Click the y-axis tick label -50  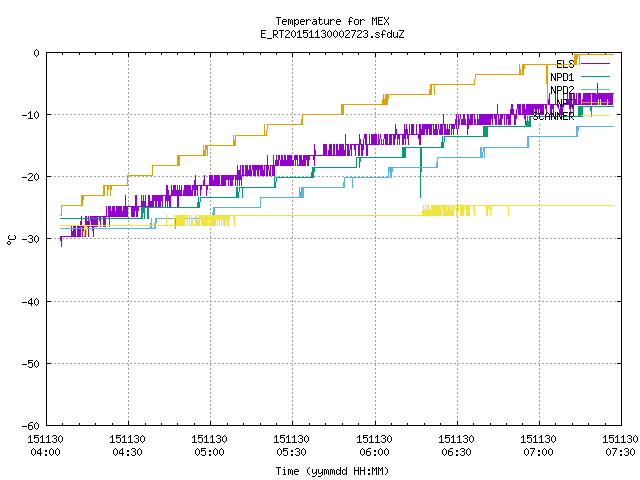[31, 364]
